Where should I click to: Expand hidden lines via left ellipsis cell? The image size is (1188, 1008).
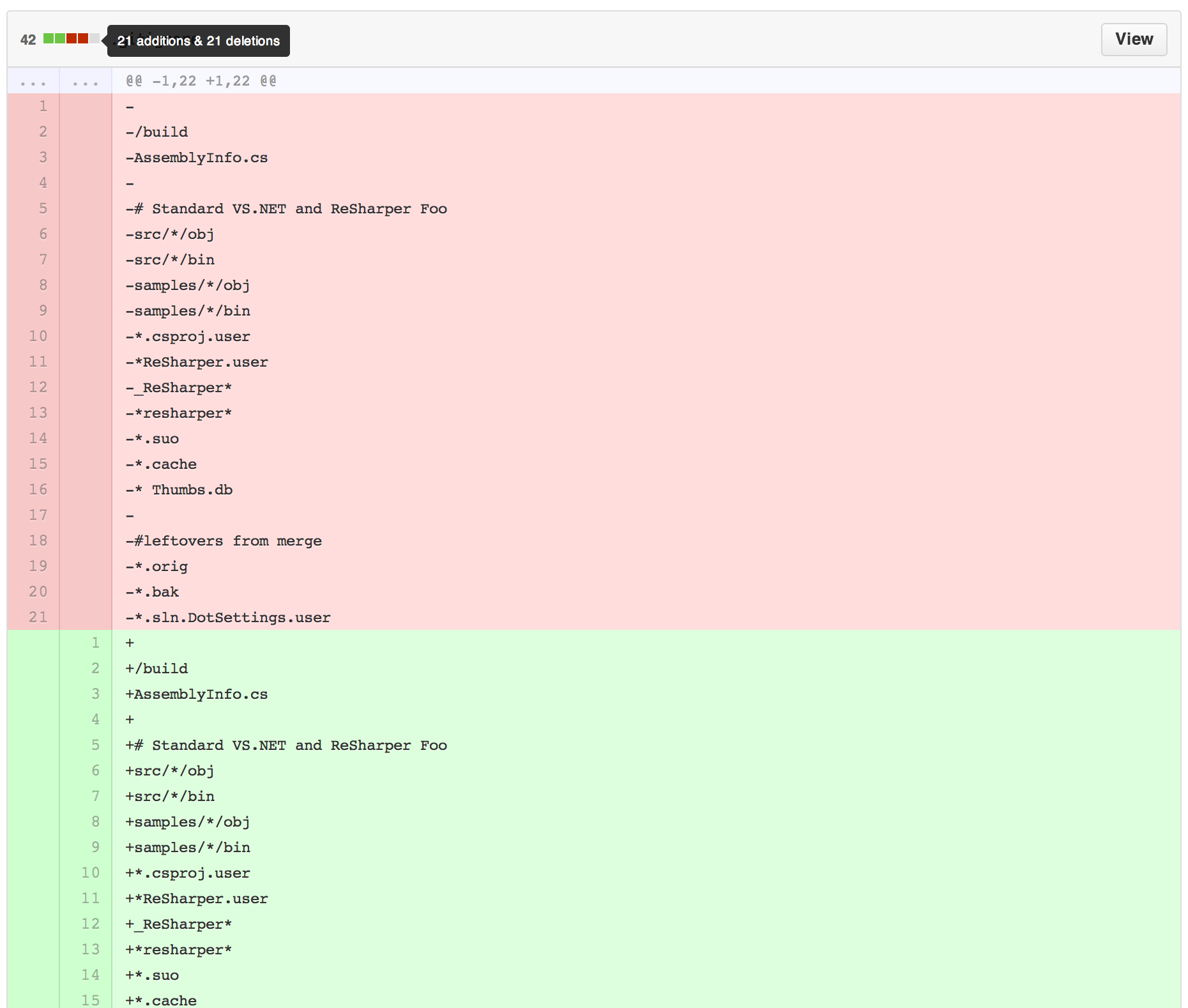coord(33,82)
